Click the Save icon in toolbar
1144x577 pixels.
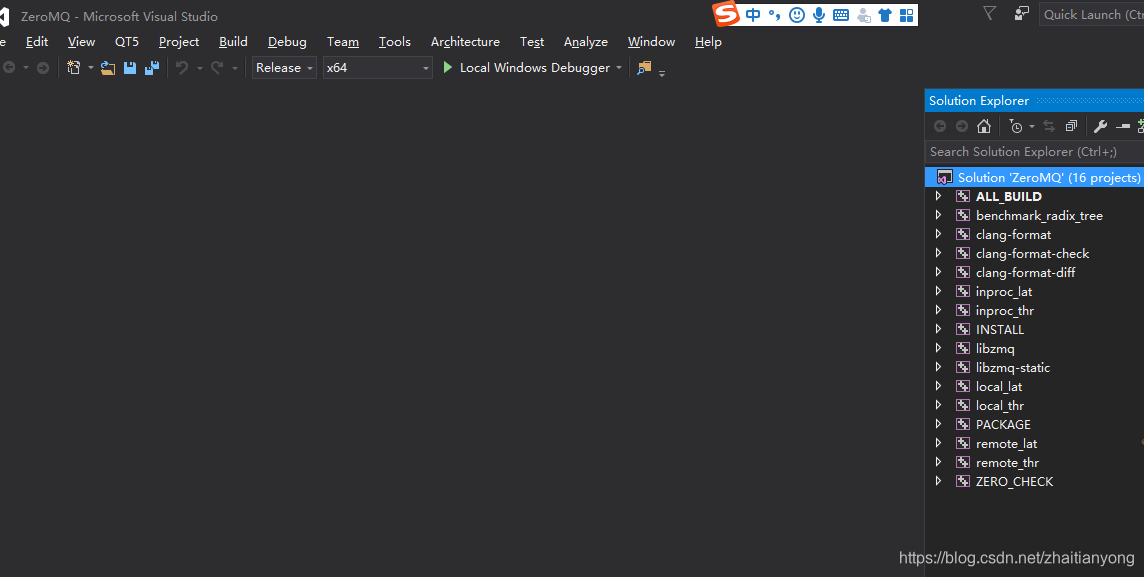coord(130,68)
